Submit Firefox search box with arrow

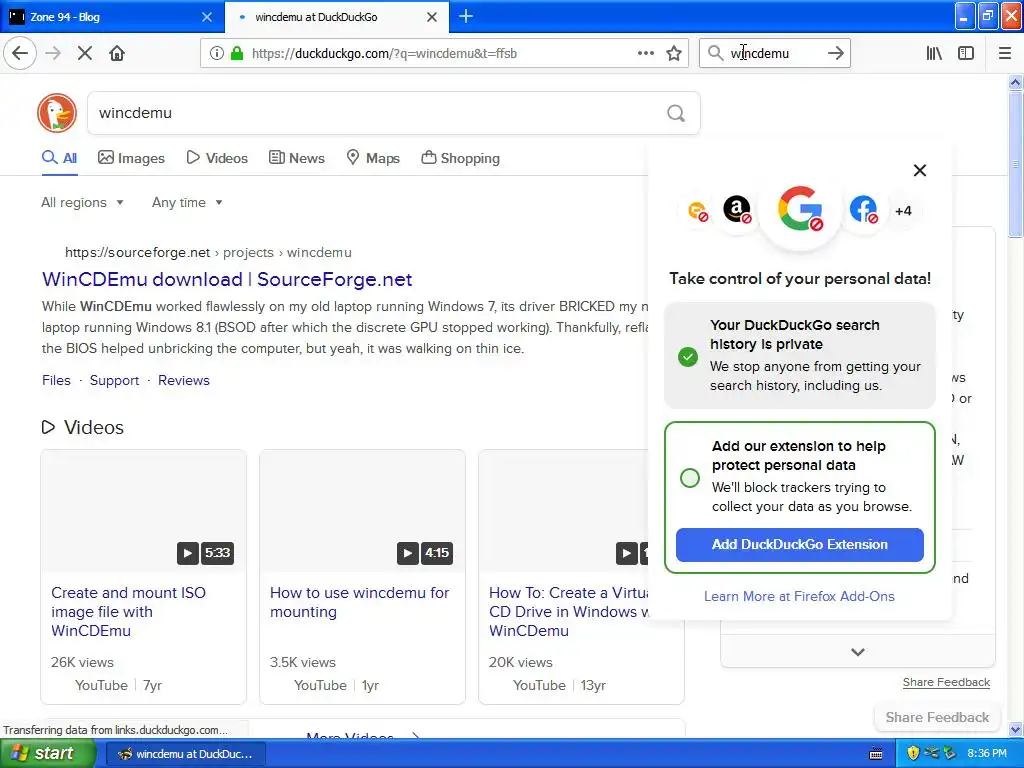(835, 53)
